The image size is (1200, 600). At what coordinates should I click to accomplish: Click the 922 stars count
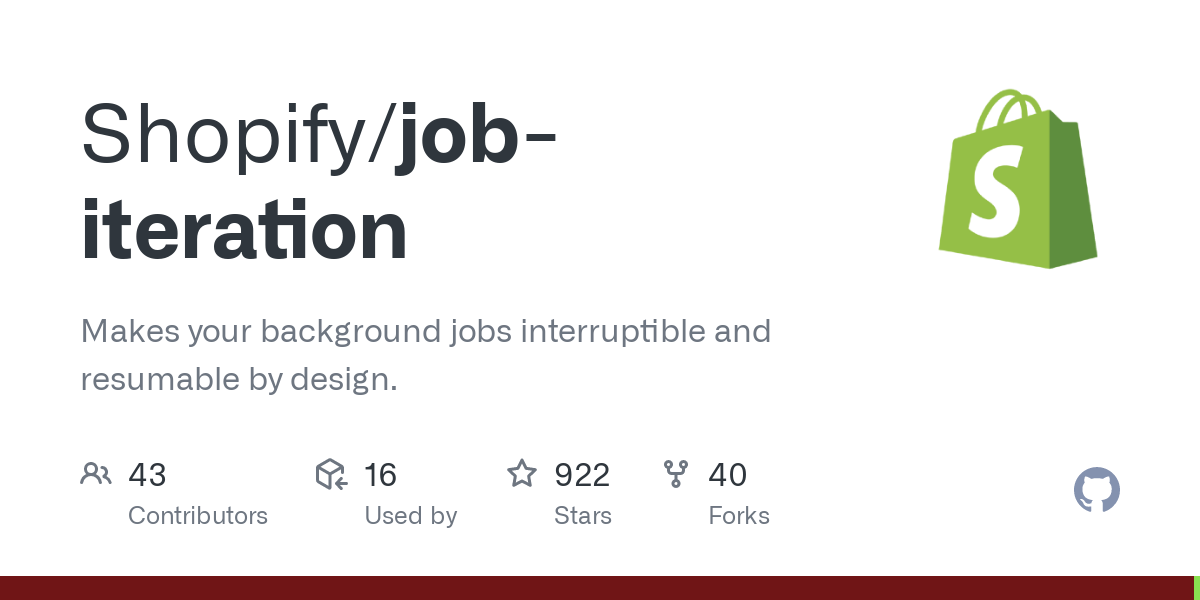[x=582, y=474]
